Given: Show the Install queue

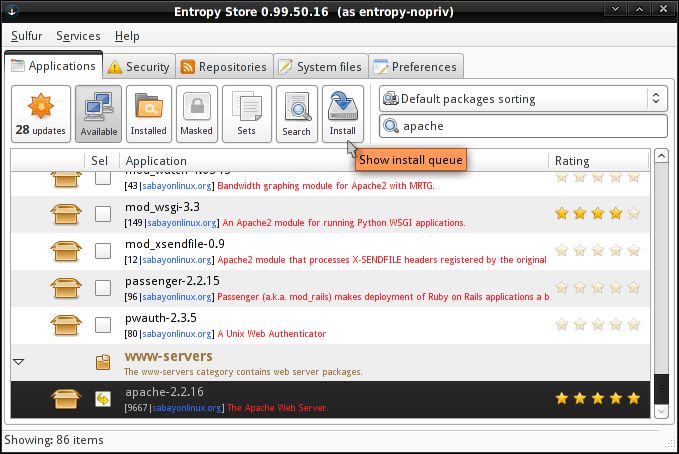Looking at the screenshot, I should click(343, 114).
